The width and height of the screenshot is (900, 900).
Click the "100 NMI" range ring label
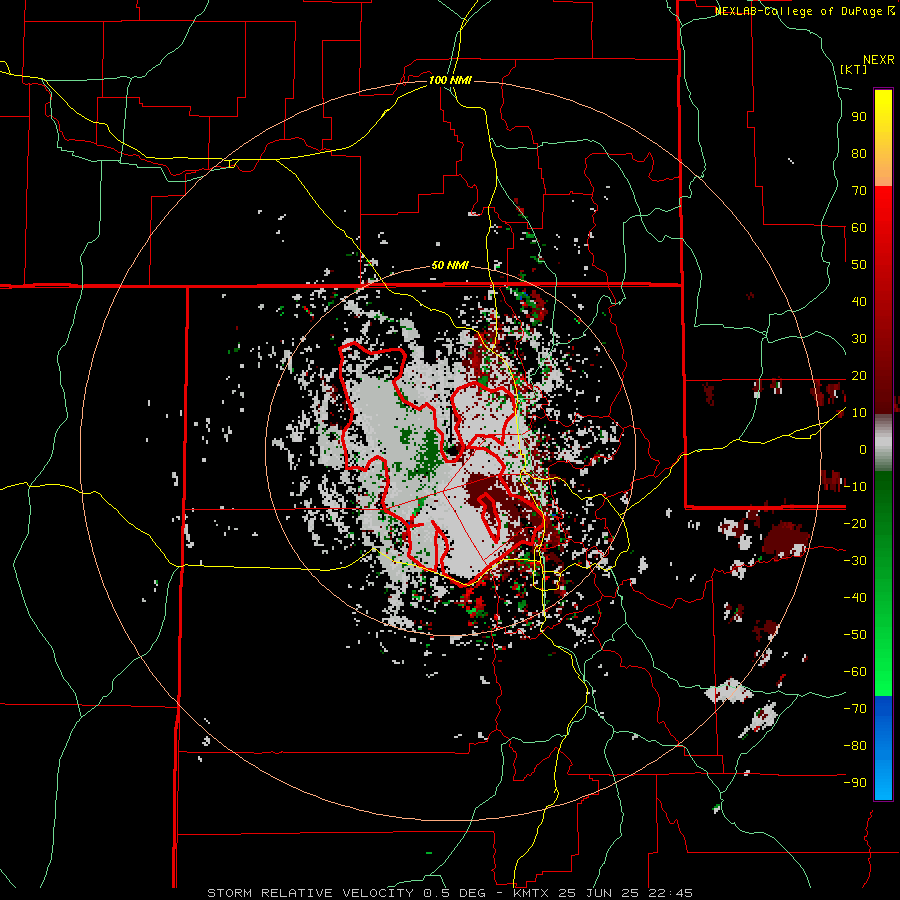(450, 80)
